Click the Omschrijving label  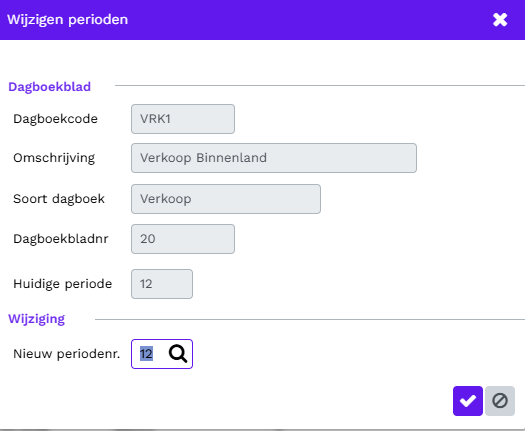[54, 158]
